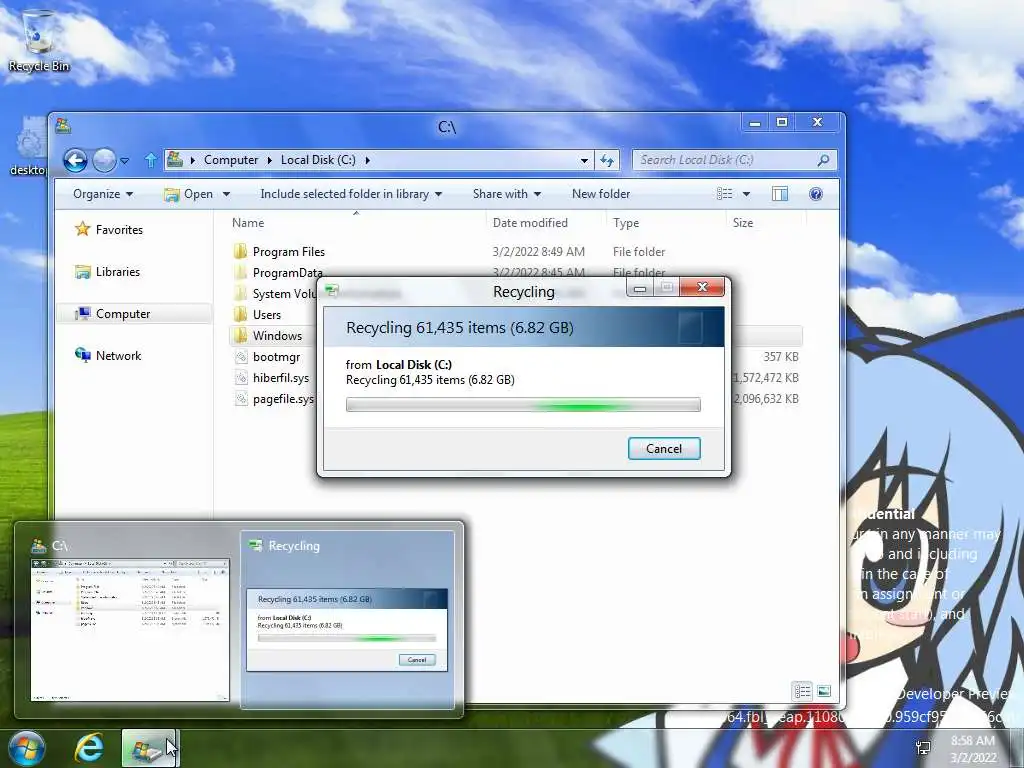Select Libraries in the navigation pane
The height and width of the screenshot is (768, 1024).
click(x=118, y=272)
